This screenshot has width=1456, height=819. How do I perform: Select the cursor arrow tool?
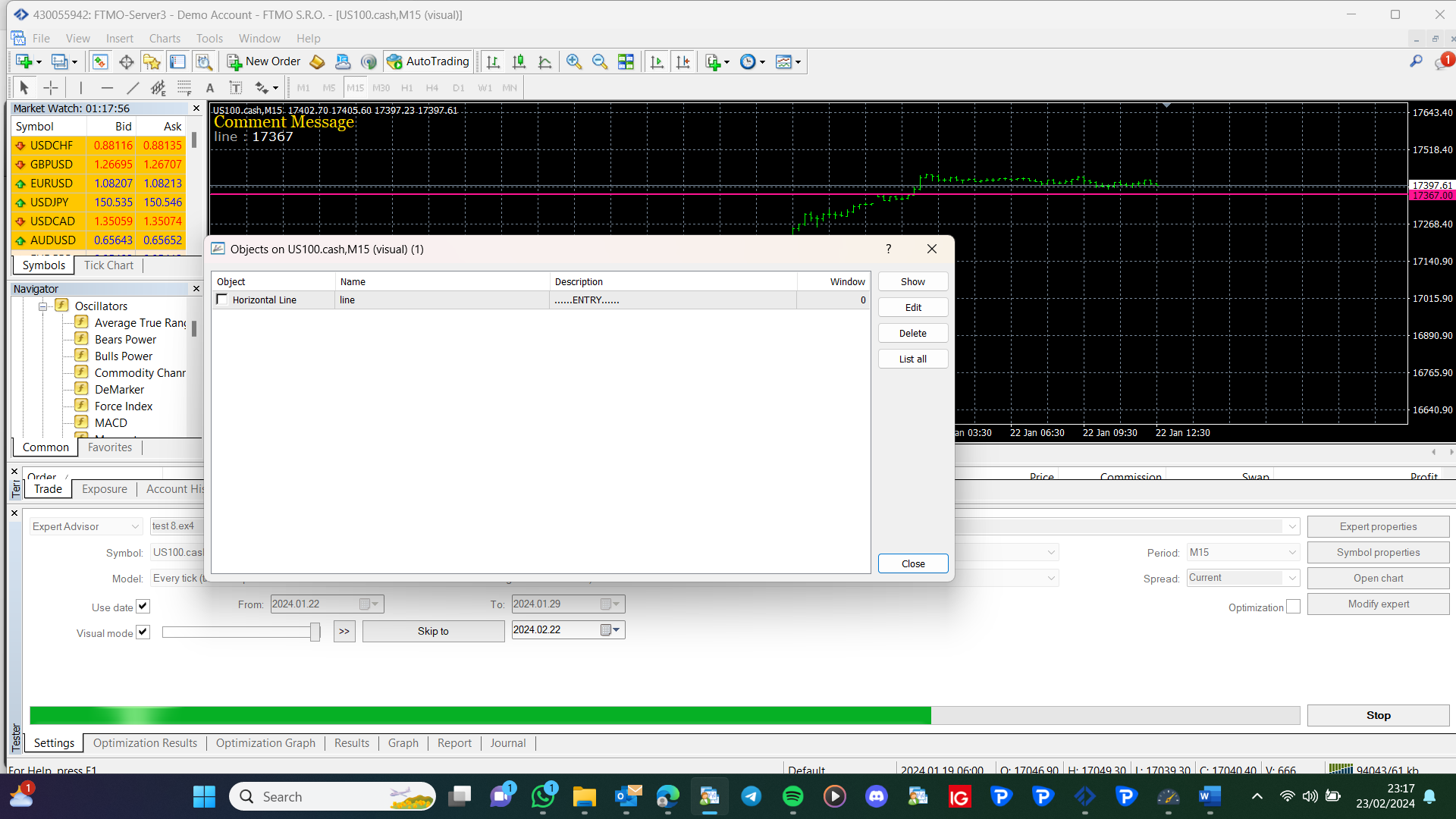(24, 88)
